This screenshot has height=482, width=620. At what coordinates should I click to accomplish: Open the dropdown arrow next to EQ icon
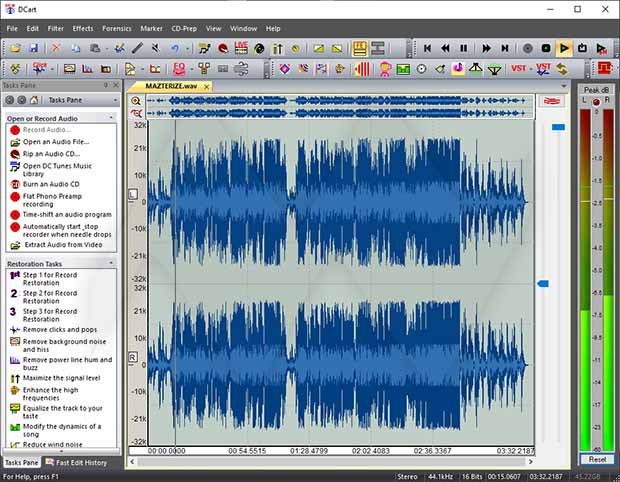(x=191, y=69)
